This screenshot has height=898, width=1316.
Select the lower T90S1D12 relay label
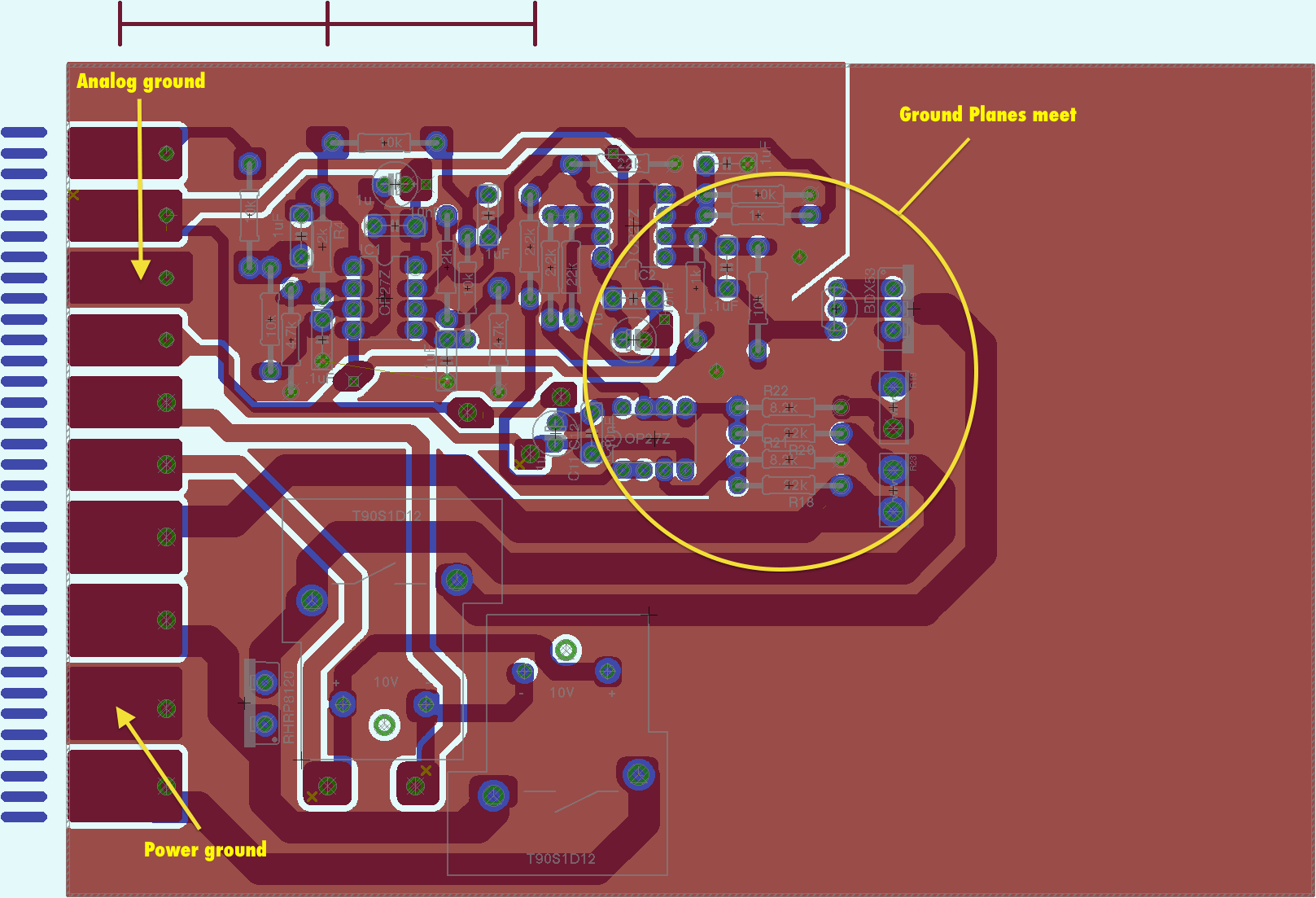click(x=561, y=858)
